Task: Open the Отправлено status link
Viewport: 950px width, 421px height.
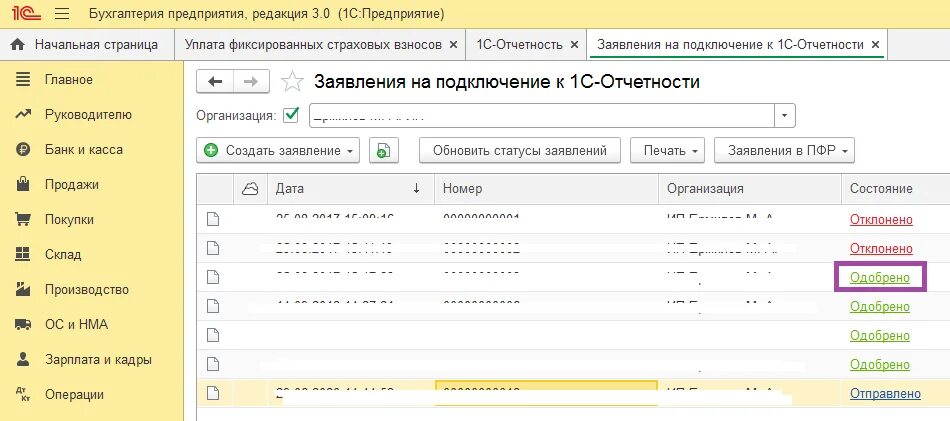Action: point(885,394)
